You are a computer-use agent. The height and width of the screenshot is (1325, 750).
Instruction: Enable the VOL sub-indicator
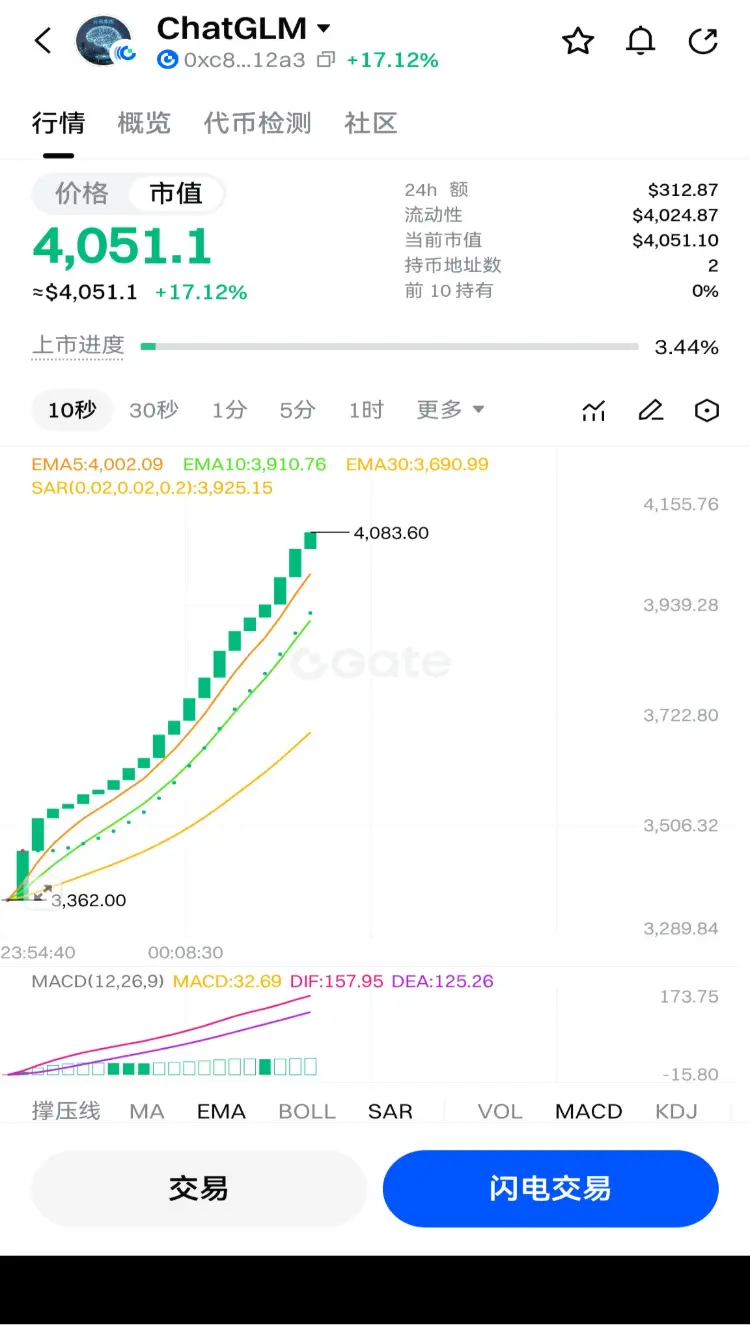[x=500, y=1111]
